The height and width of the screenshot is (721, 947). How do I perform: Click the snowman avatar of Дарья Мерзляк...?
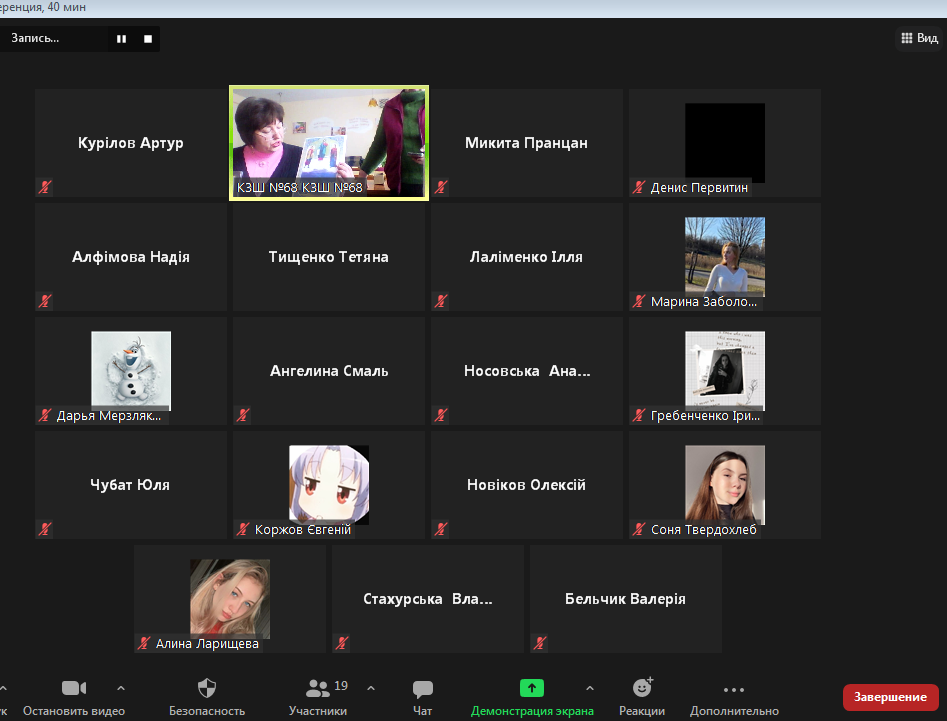131,370
